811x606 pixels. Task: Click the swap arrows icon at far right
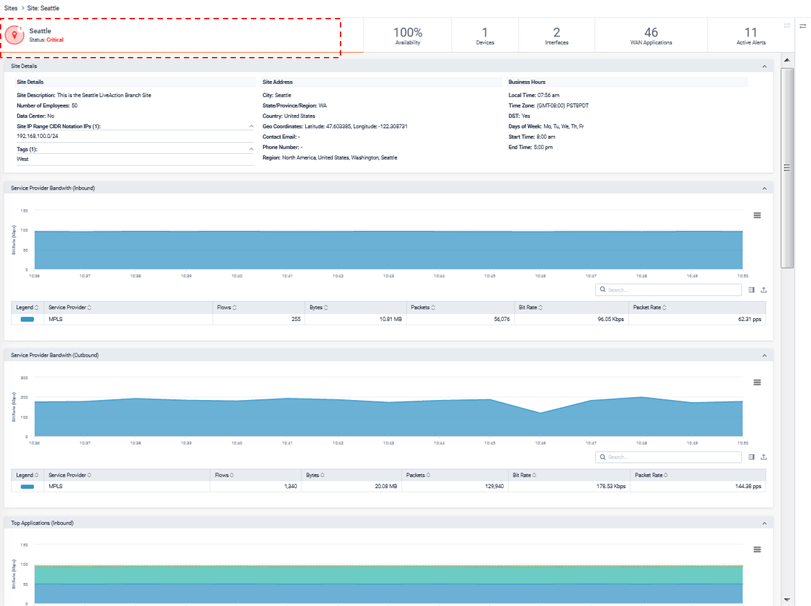803,26
